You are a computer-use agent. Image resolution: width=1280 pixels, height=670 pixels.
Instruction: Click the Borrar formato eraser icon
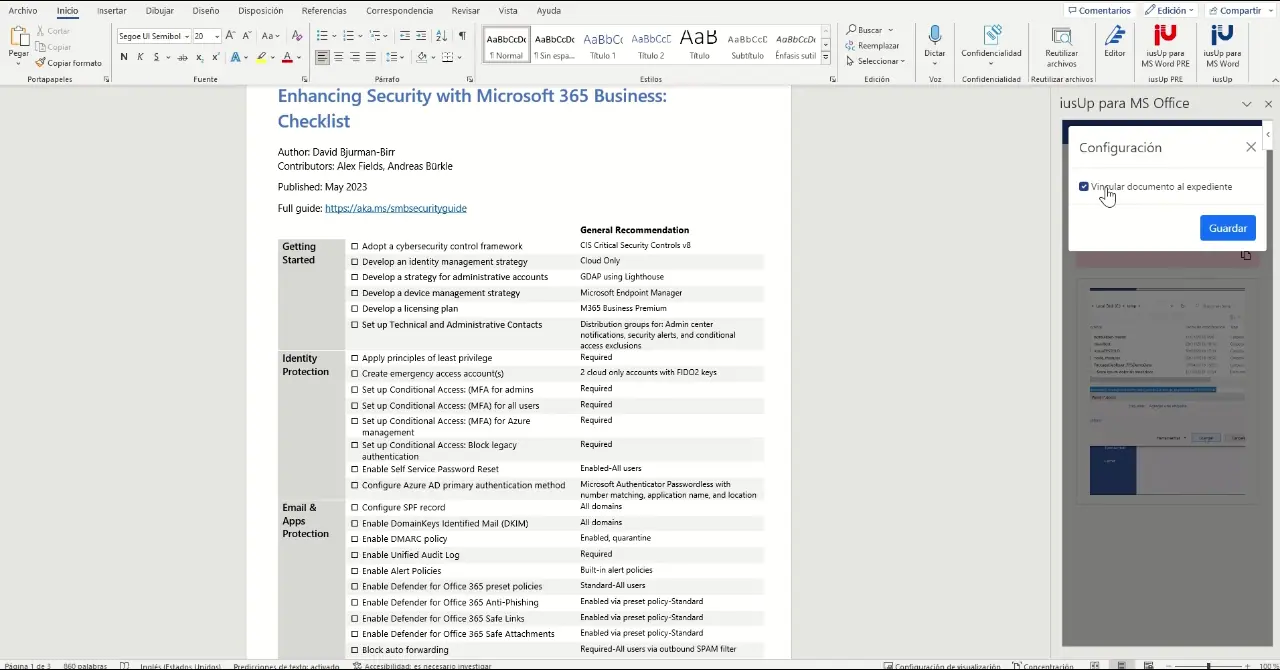point(296,36)
